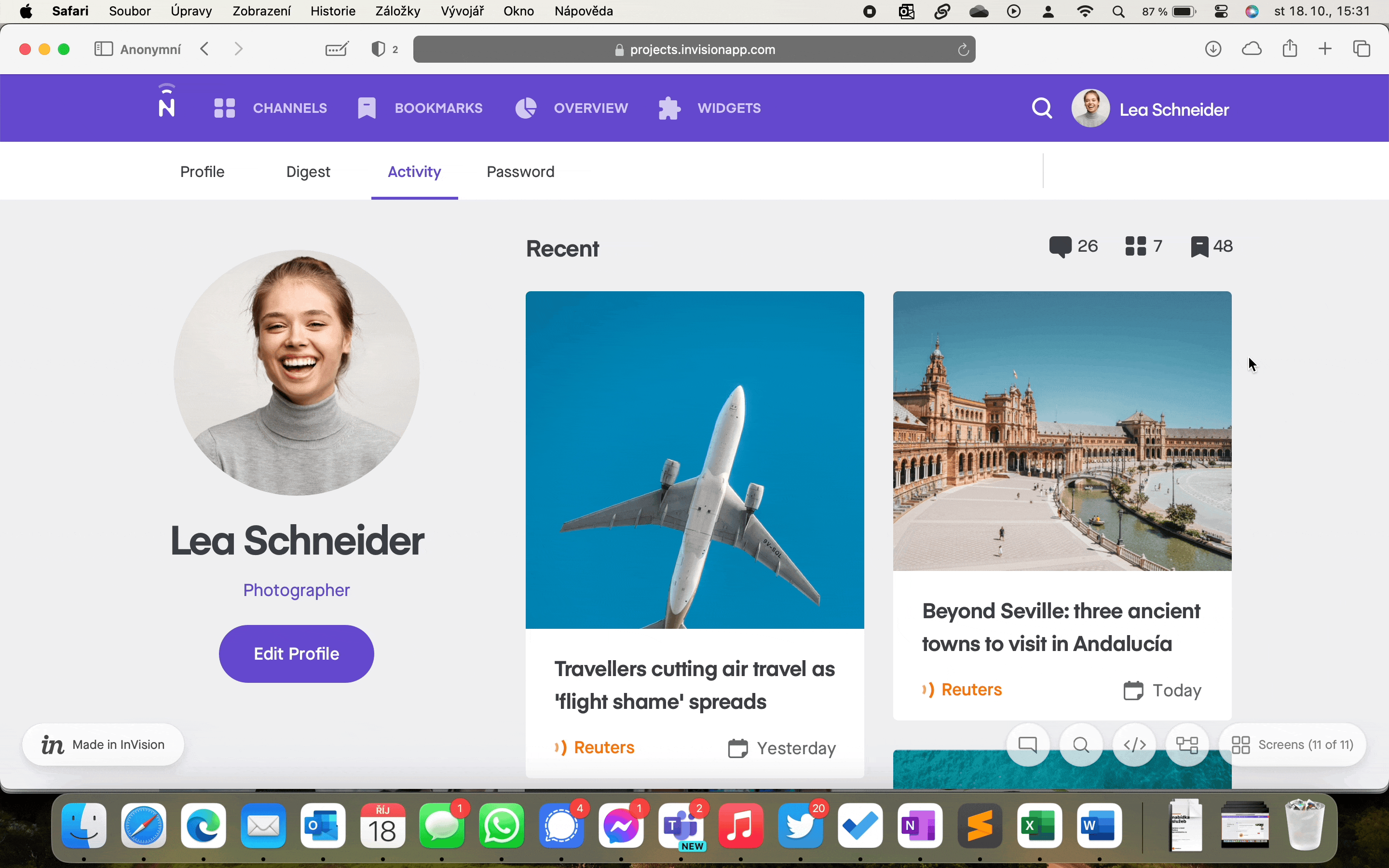Click the Edit Profile button
Screen dimensions: 1389x868
pyautogui.click(x=296, y=653)
